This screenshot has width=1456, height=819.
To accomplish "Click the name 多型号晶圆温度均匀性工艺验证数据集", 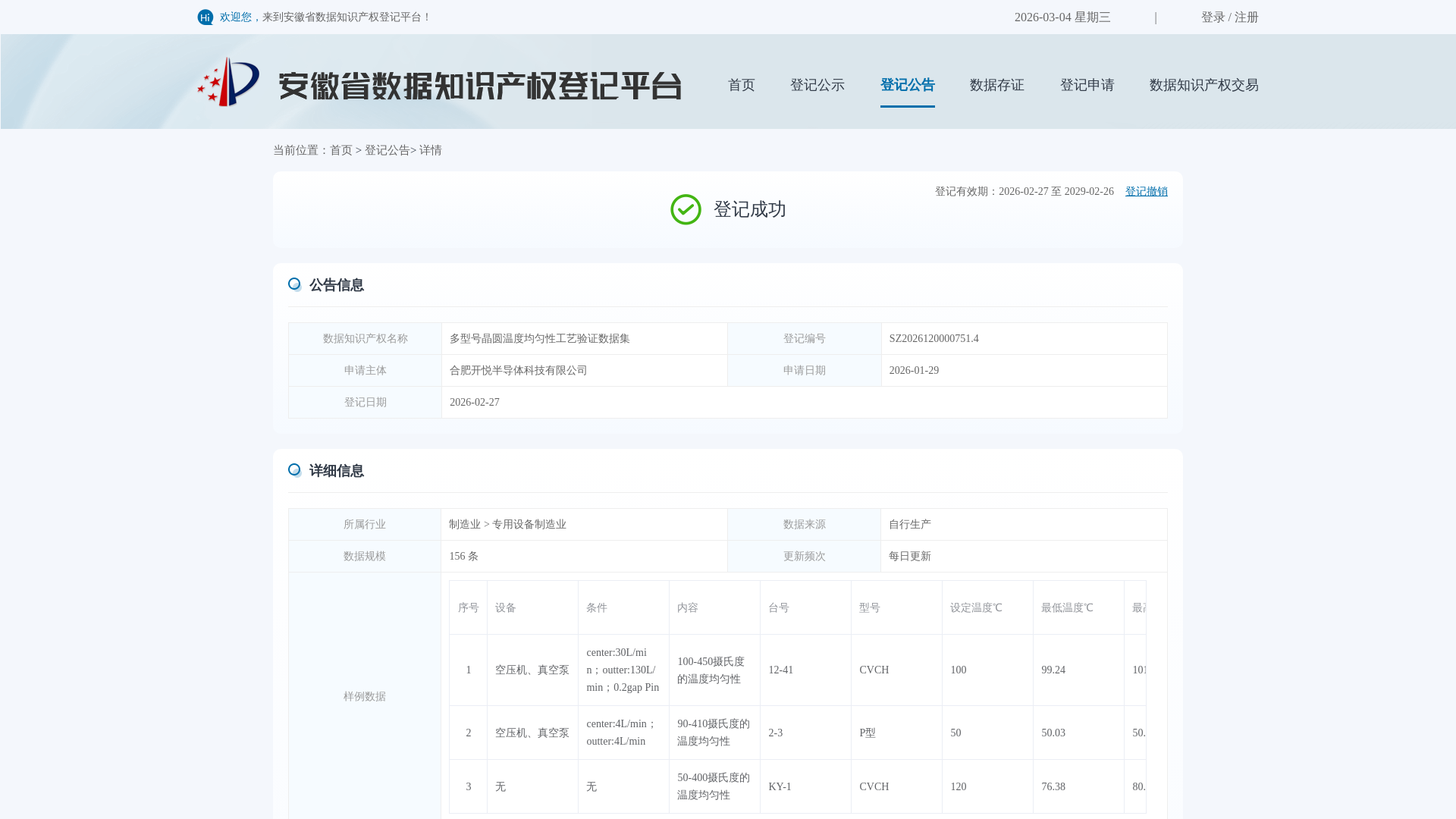I will (539, 339).
